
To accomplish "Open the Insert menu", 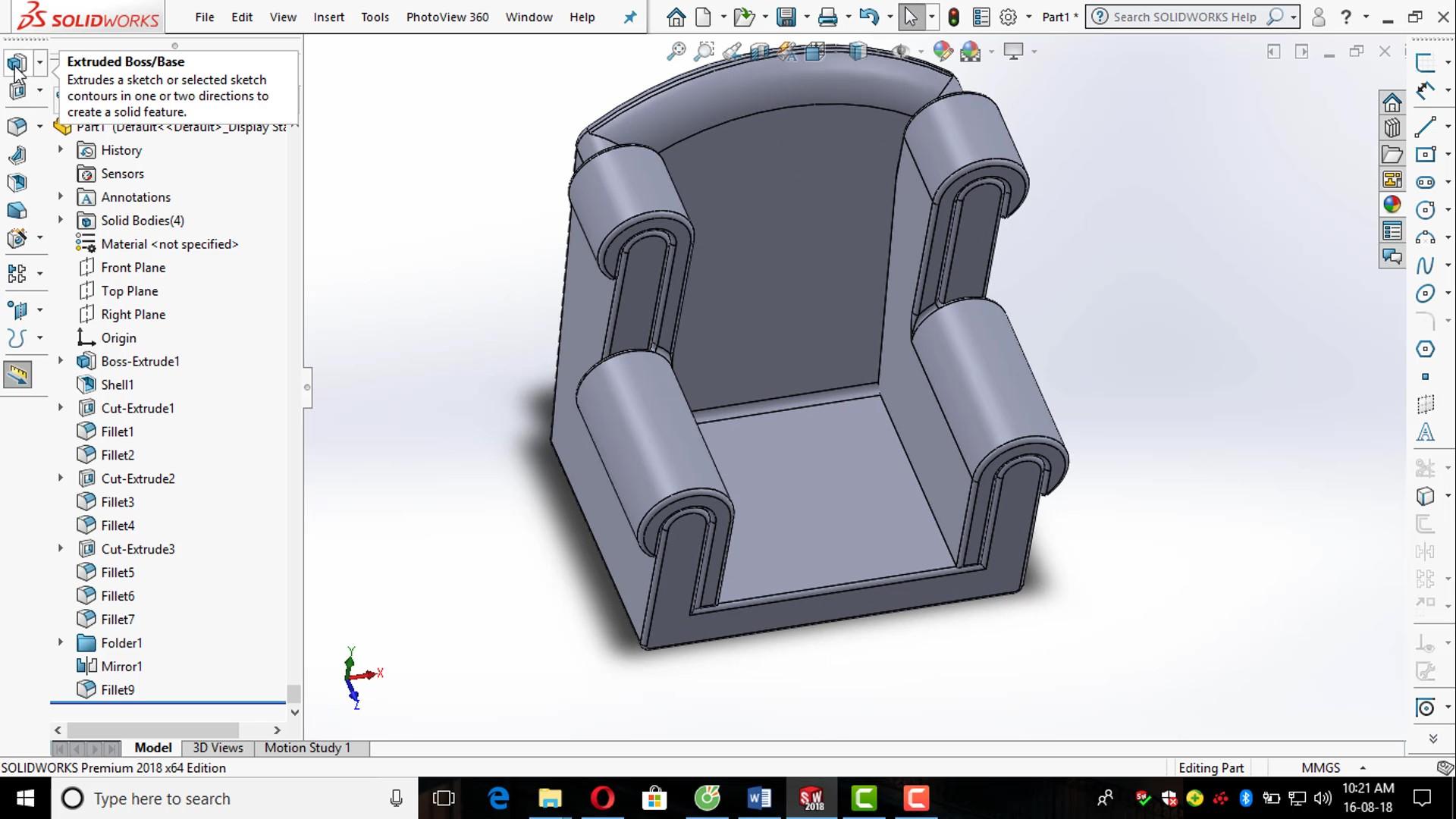I will (x=328, y=17).
